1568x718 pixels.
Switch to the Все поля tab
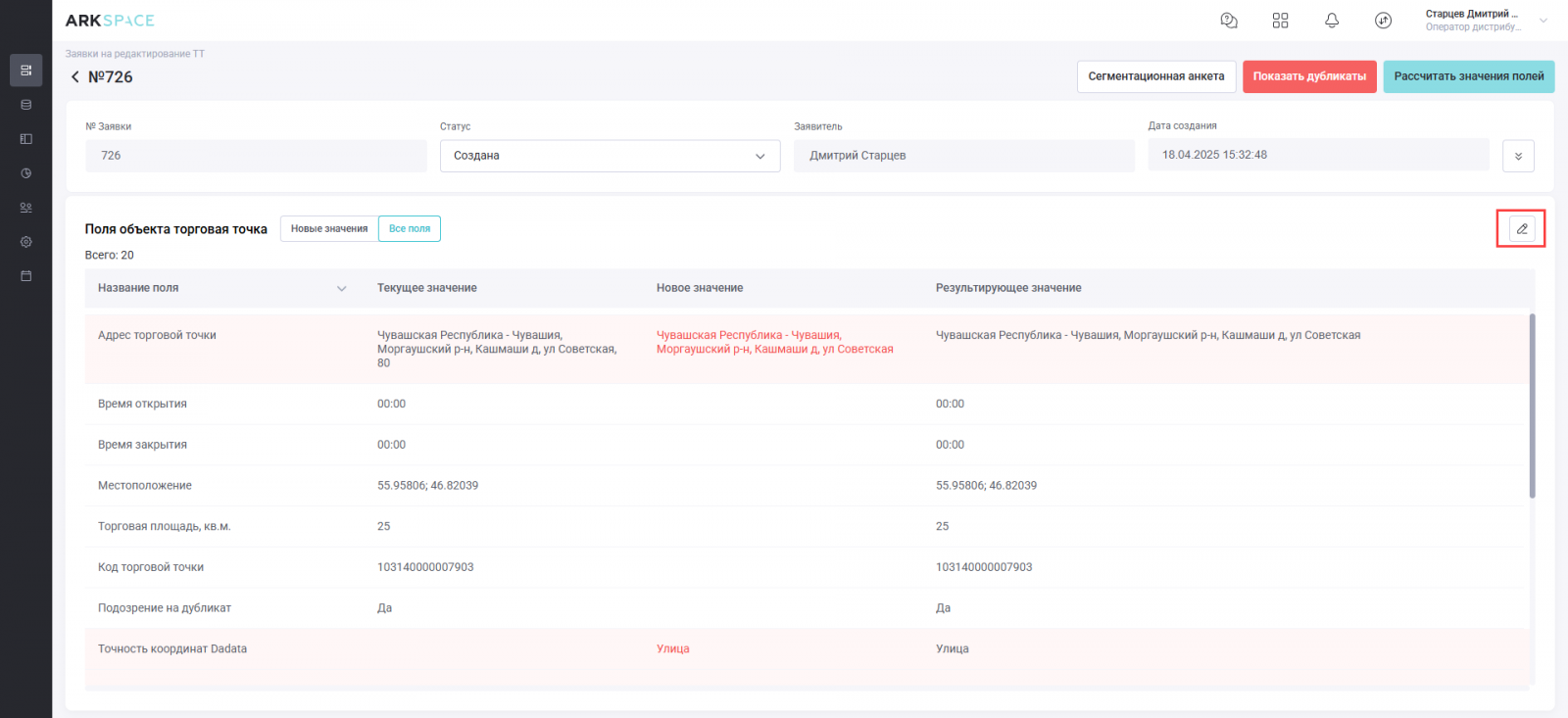point(410,228)
